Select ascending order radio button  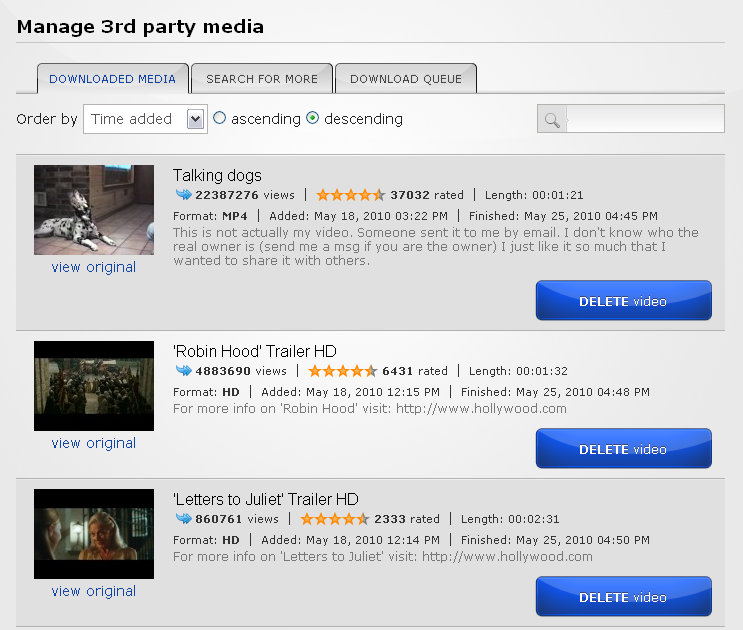point(219,118)
